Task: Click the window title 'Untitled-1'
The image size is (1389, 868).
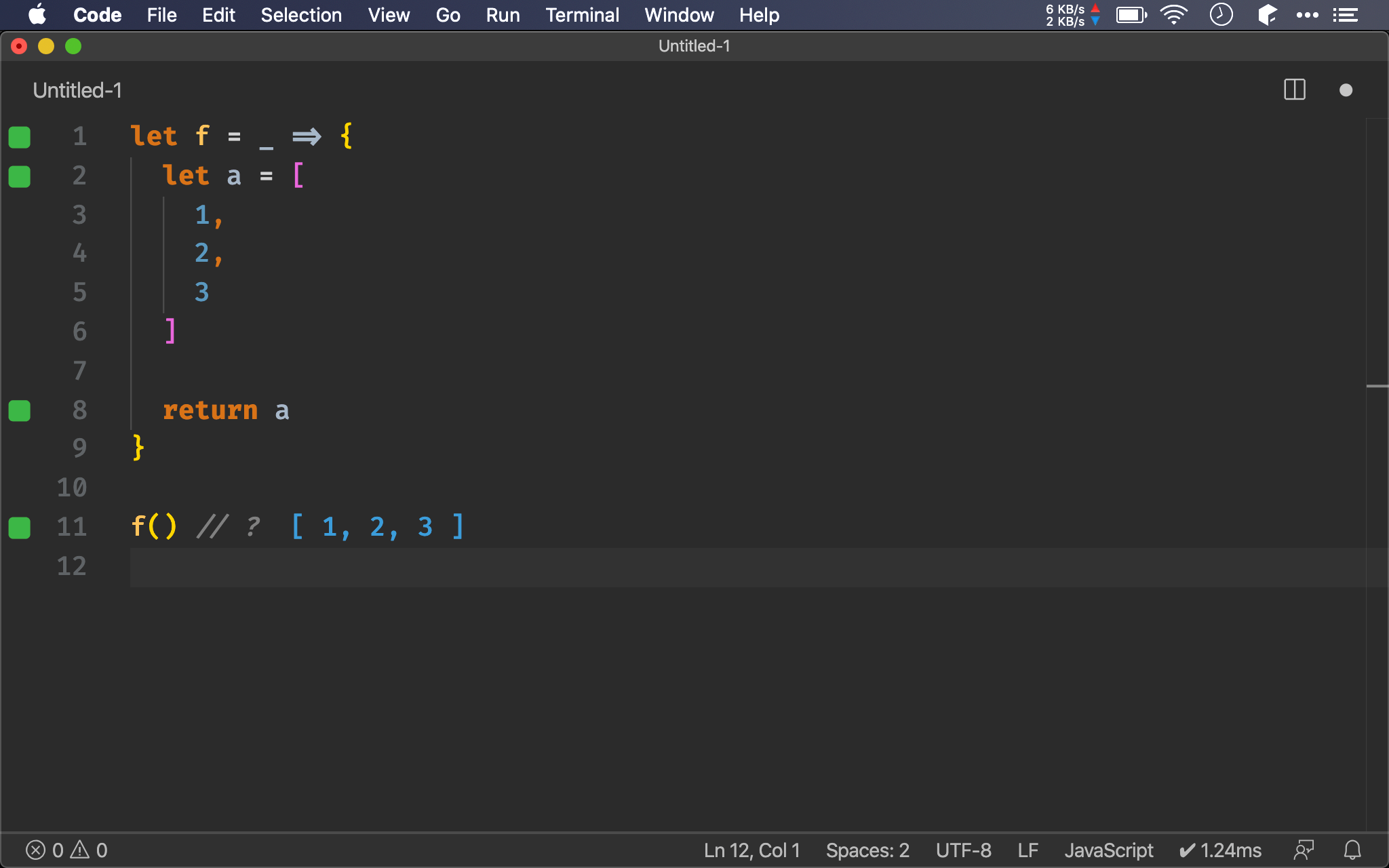Action: 694,45
